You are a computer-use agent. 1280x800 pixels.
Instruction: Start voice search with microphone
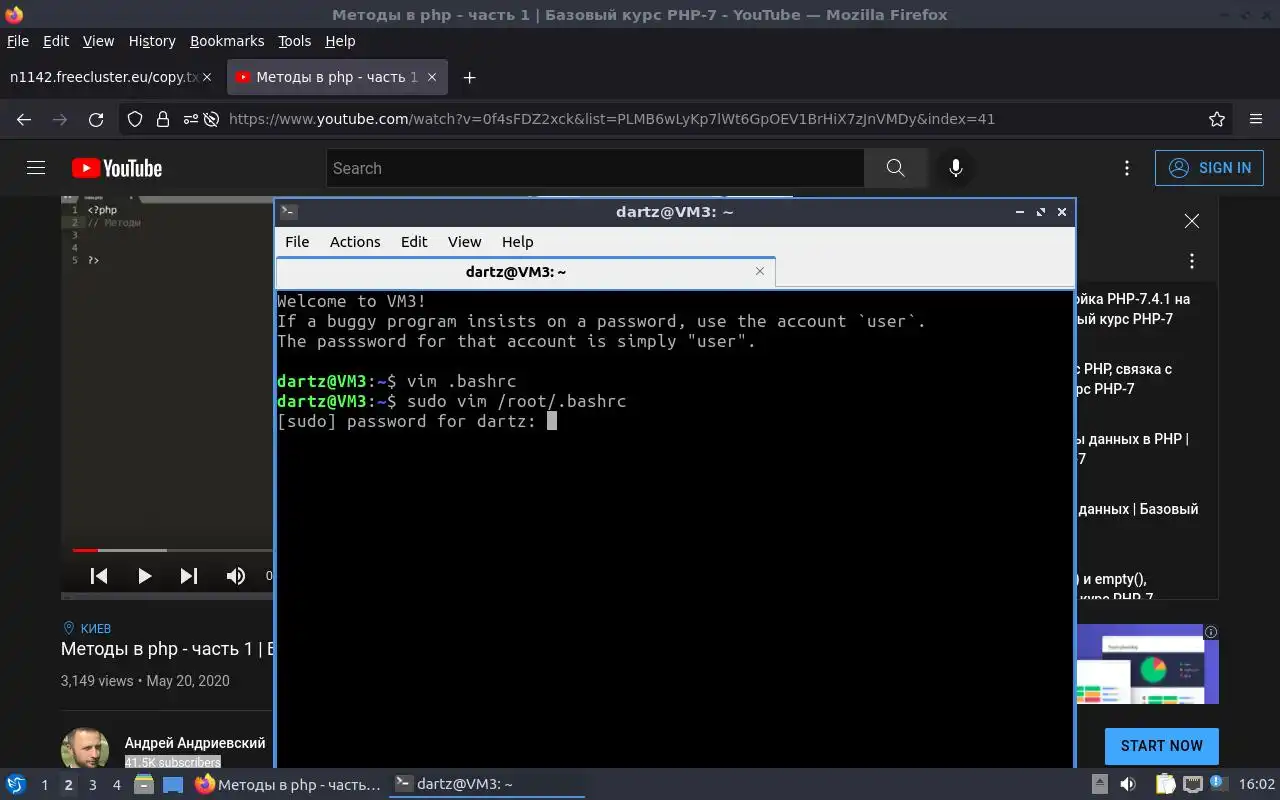[x=955, y=168]
